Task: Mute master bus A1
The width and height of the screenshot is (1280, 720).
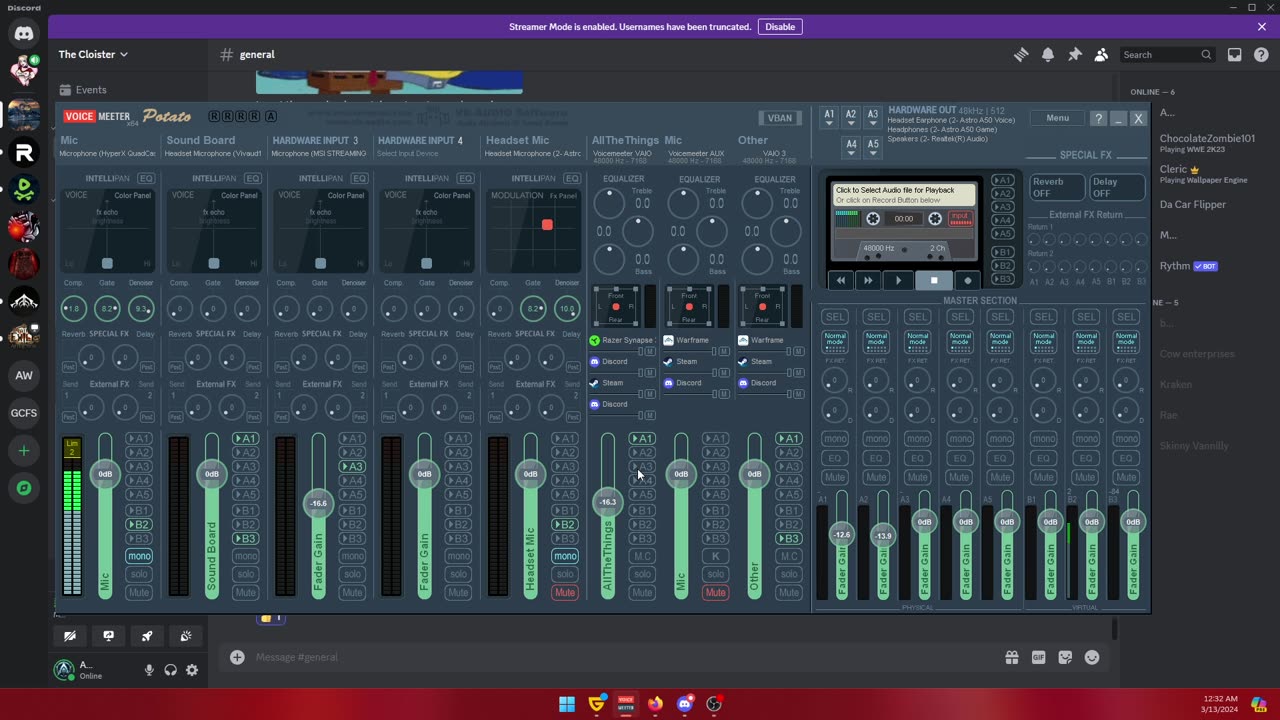Action: [835, 477]
